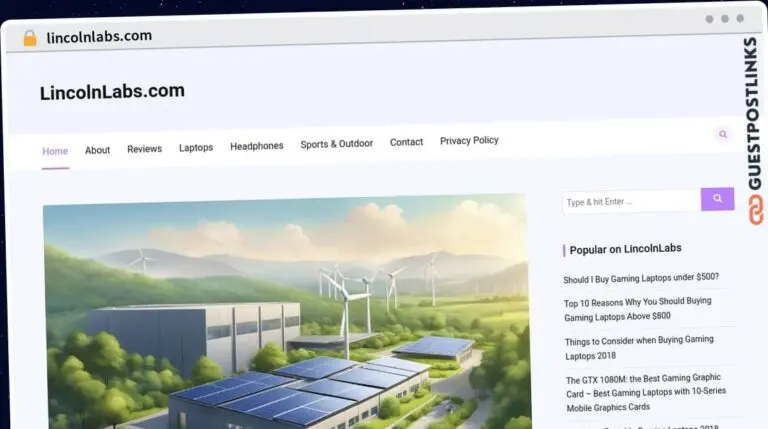Open 'The GTX 1080M' graphic card article
The height and width of the screenshot is (429, 768).
(x=646, y=393)
